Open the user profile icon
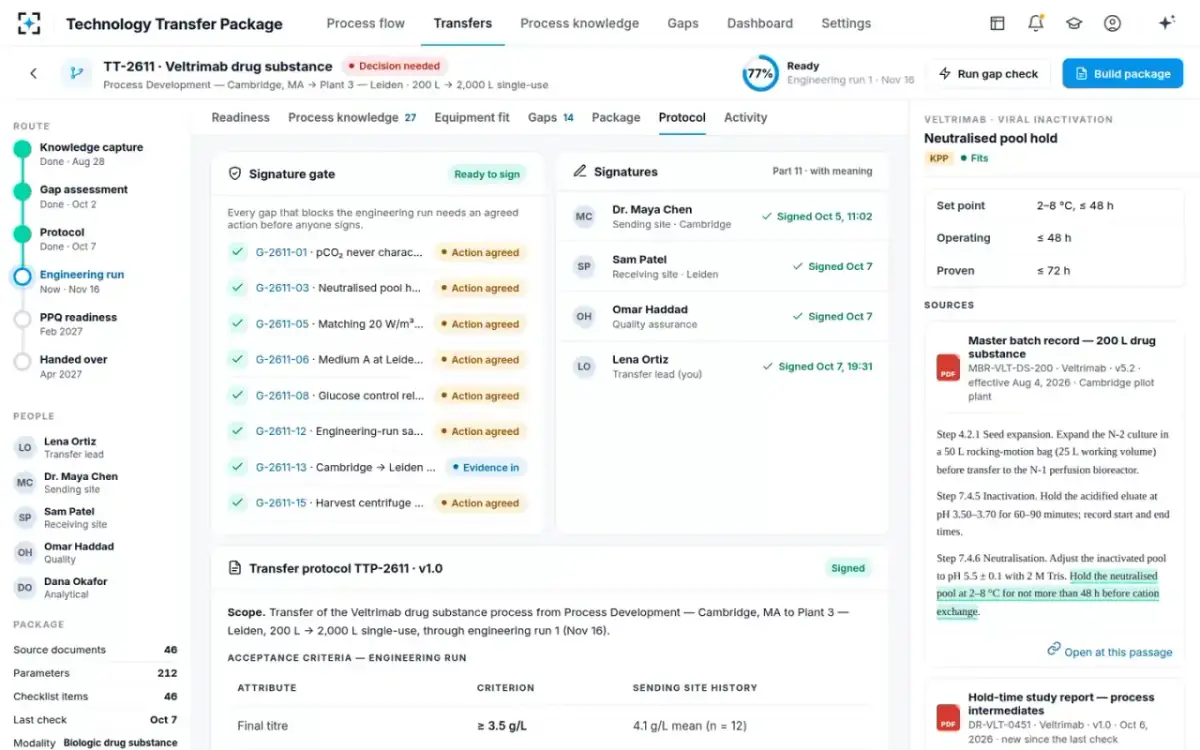 click(x=1112, y=23)
